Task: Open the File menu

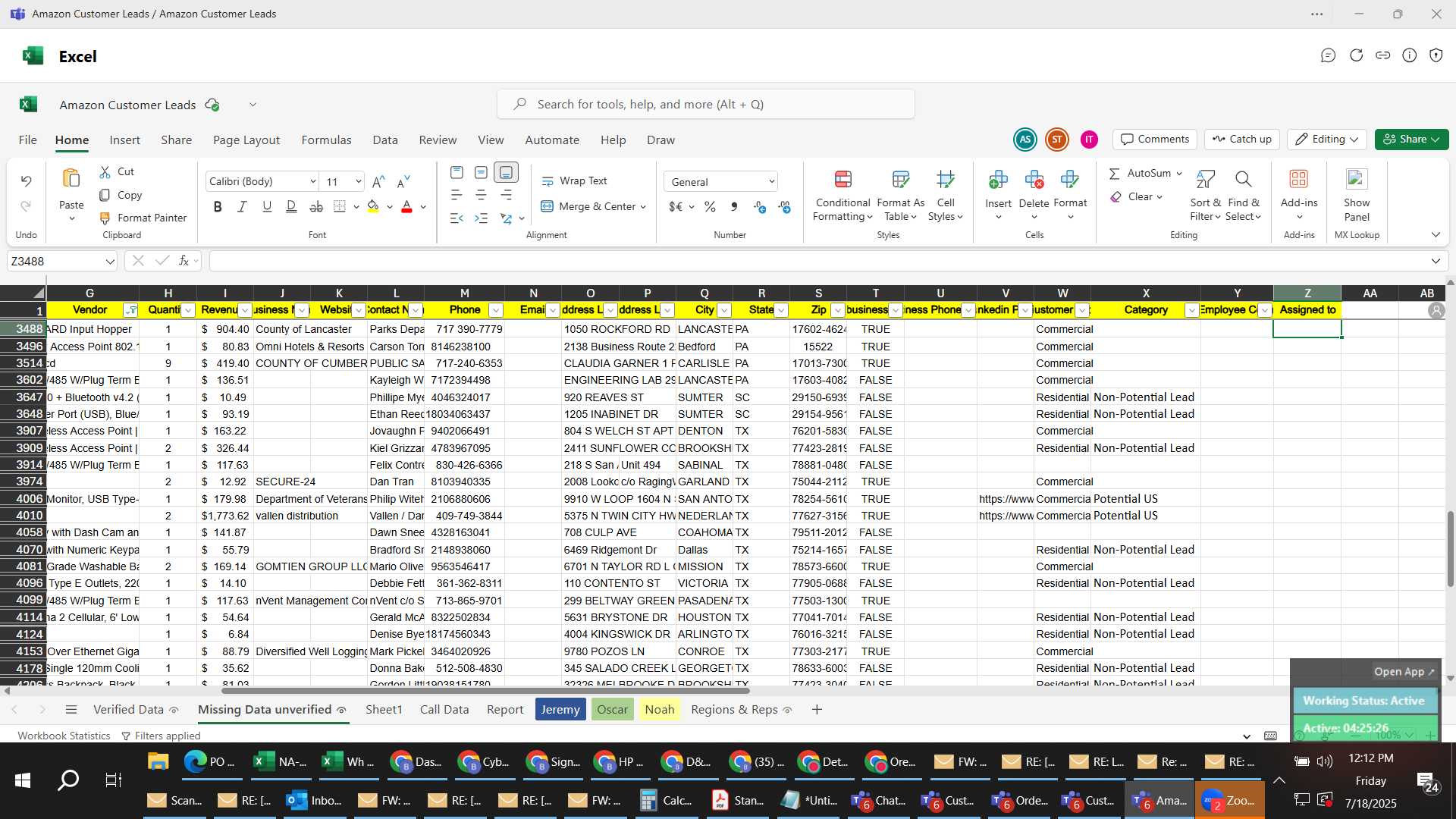Action: tap(28, 140)
